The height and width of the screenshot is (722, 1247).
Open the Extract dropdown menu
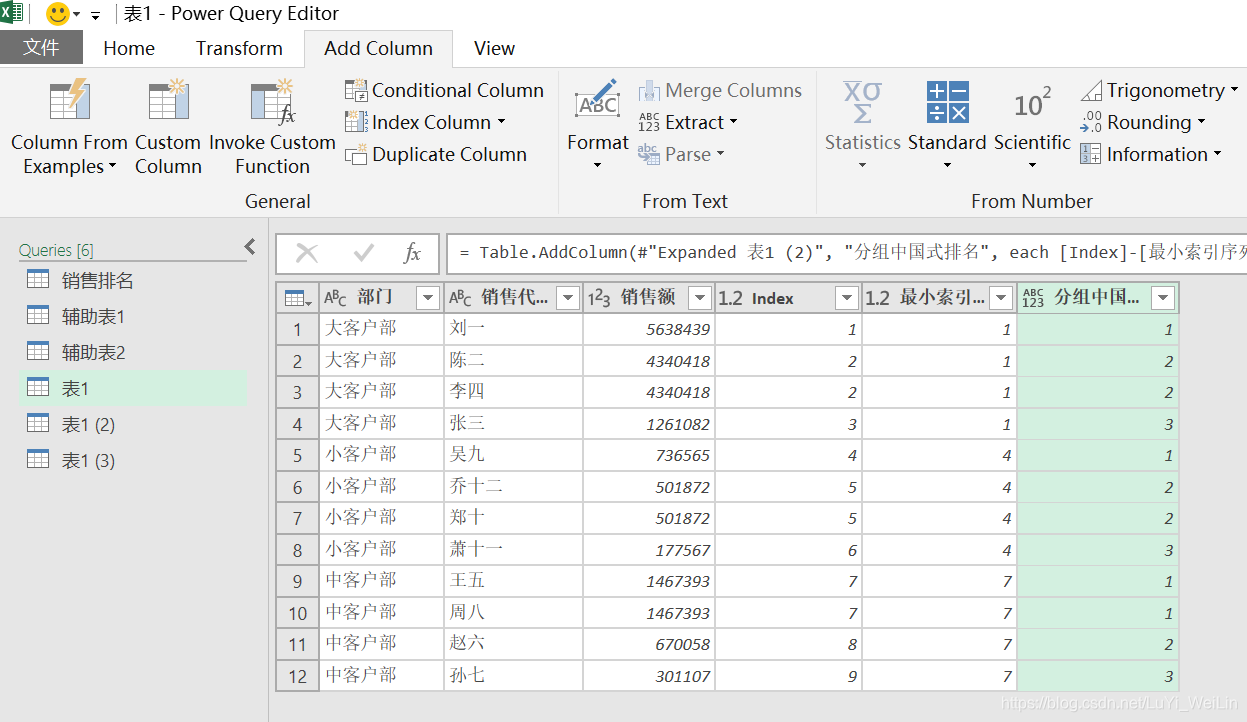click(733, 122)
